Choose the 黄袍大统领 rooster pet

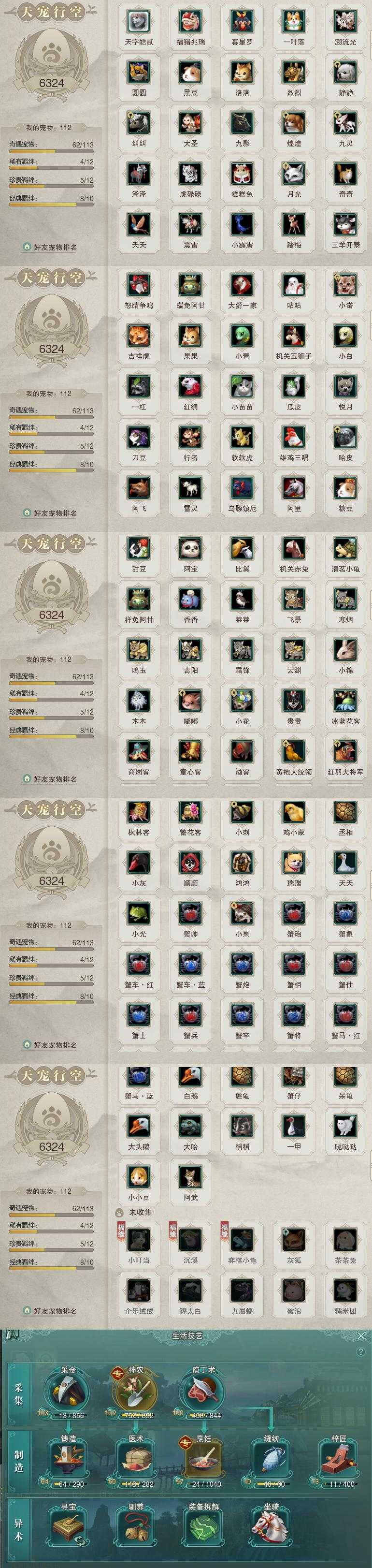pos(294,752)
